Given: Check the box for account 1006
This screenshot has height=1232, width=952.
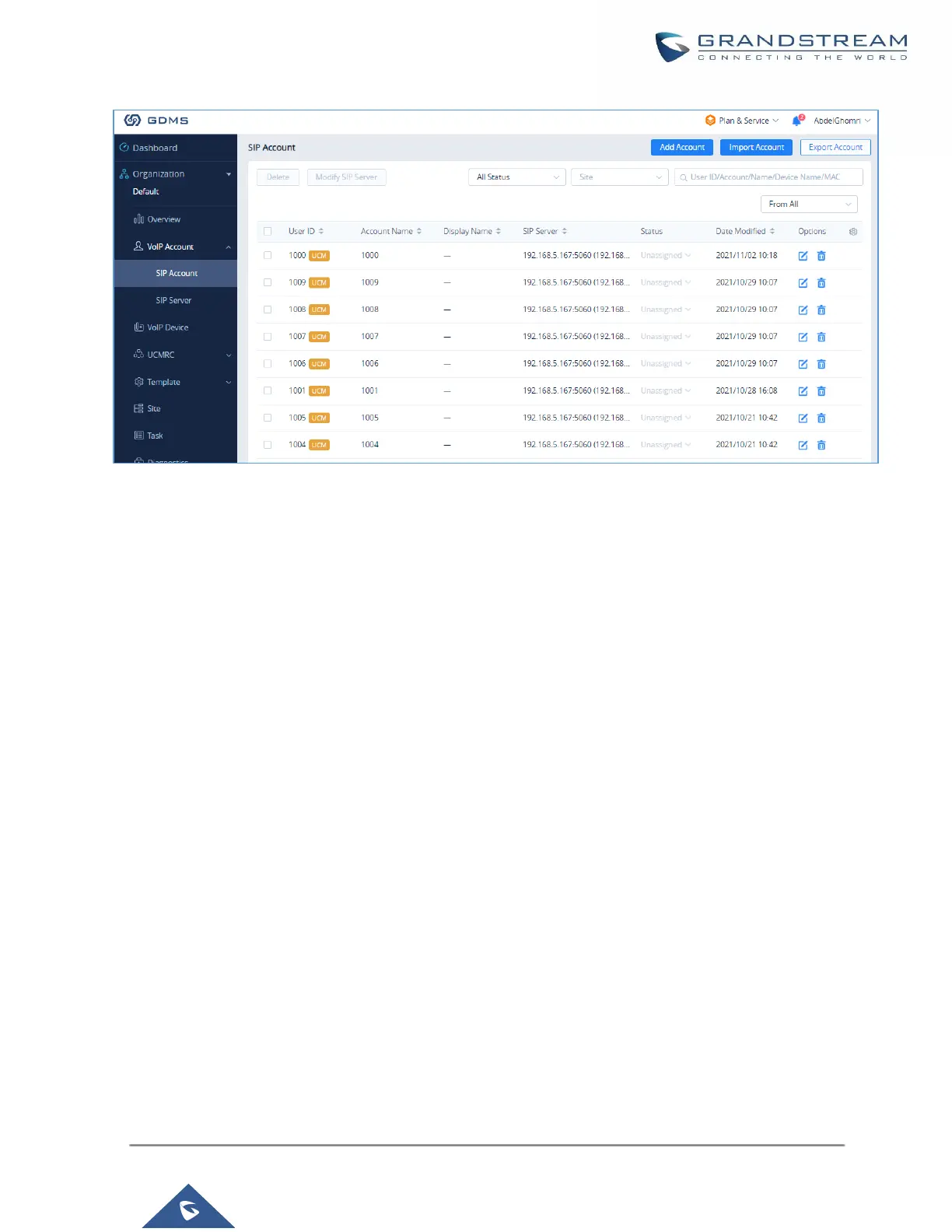Looking at the screenshot, I should pyautogui.click(x=268, y=363).
